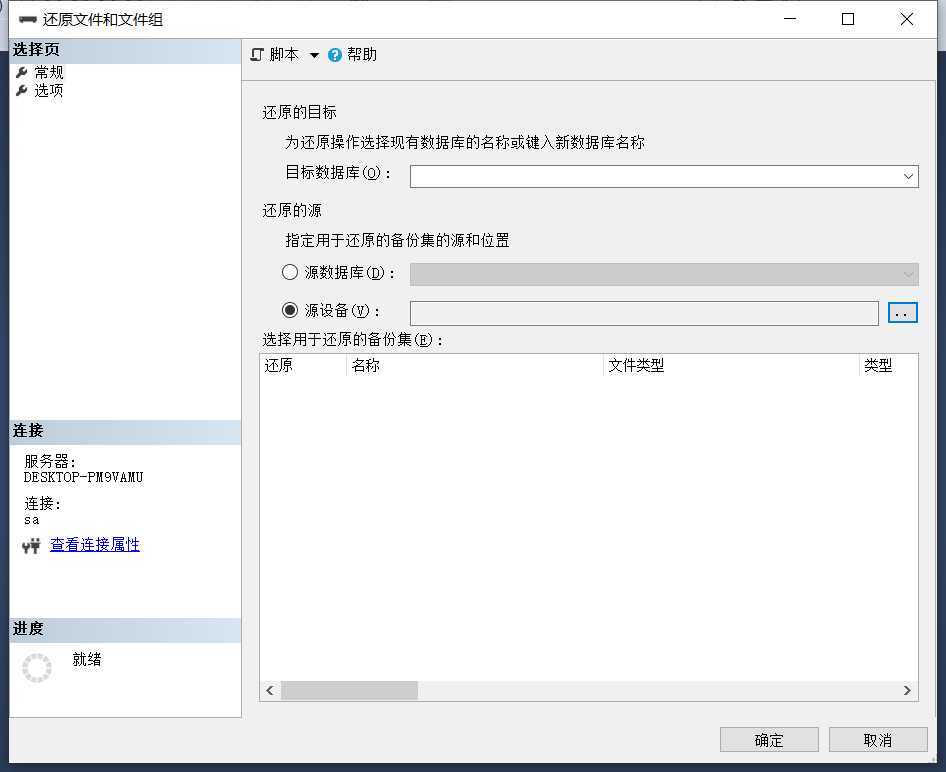Click the 取消 button

point(878,740)
